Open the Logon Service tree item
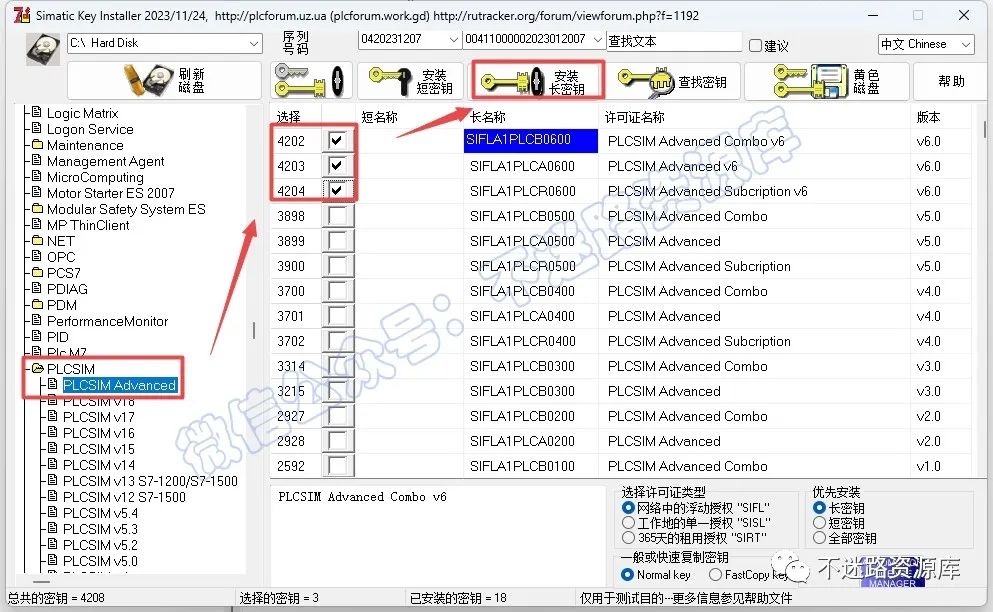 [x=90, y=129]
